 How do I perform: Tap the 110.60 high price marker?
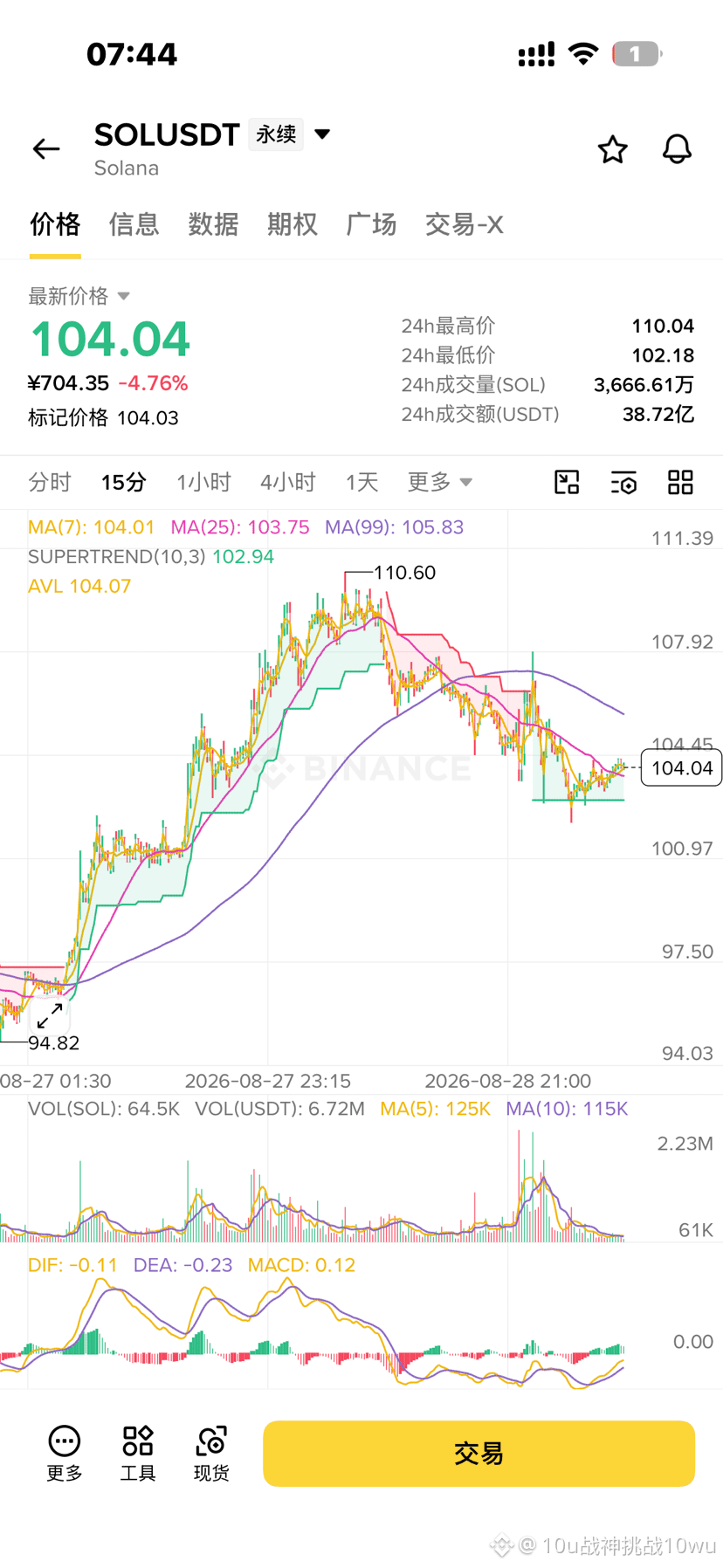coord(404,573)
